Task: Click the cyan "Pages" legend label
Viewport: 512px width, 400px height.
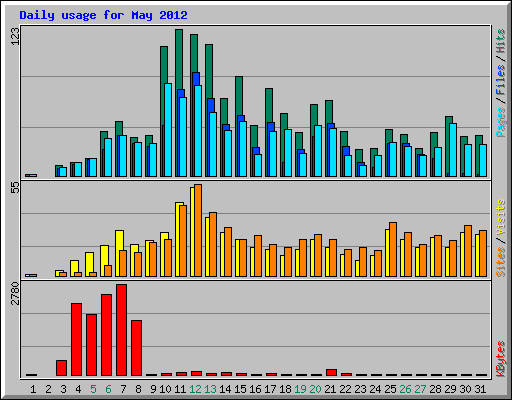Action: (500, 122)
